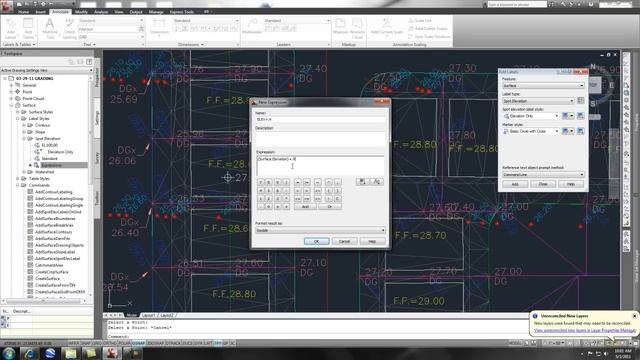Toggle GRID display in status bar
Viewport: 640px width, 360px height.
coord(97,343)
